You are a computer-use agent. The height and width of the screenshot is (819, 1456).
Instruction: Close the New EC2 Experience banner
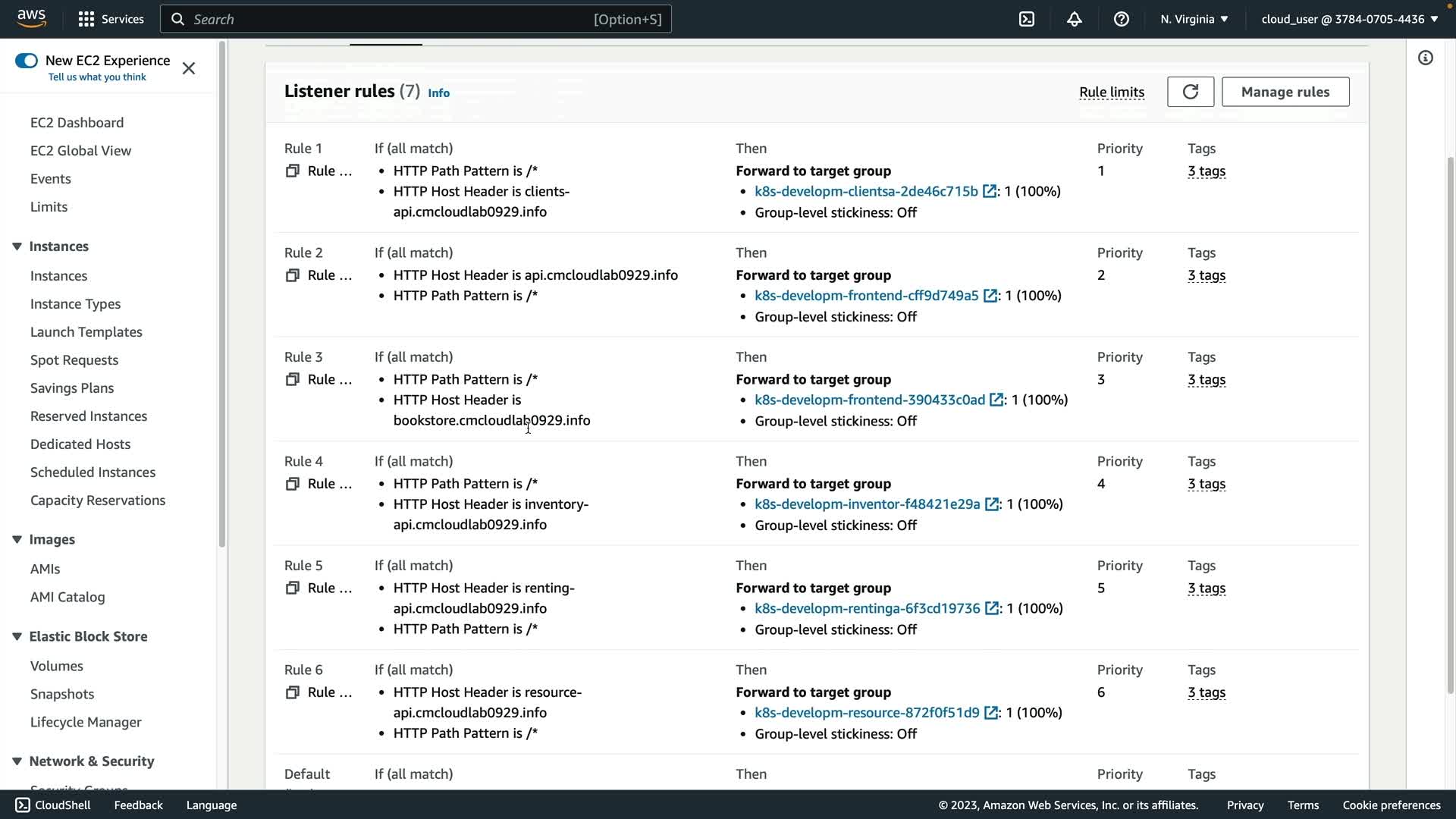click(189, 68)
